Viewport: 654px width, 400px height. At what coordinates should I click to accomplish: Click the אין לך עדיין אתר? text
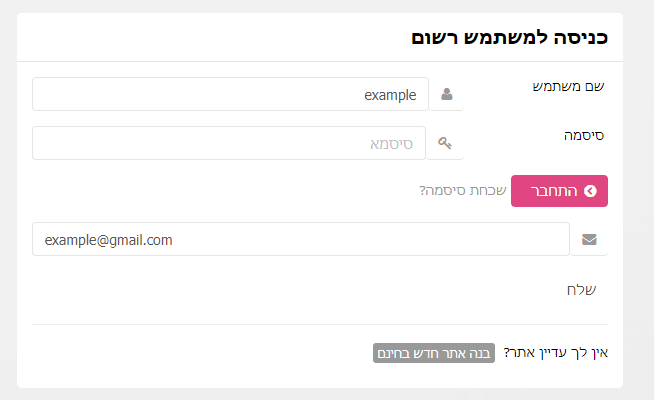[x=556, y=353]
